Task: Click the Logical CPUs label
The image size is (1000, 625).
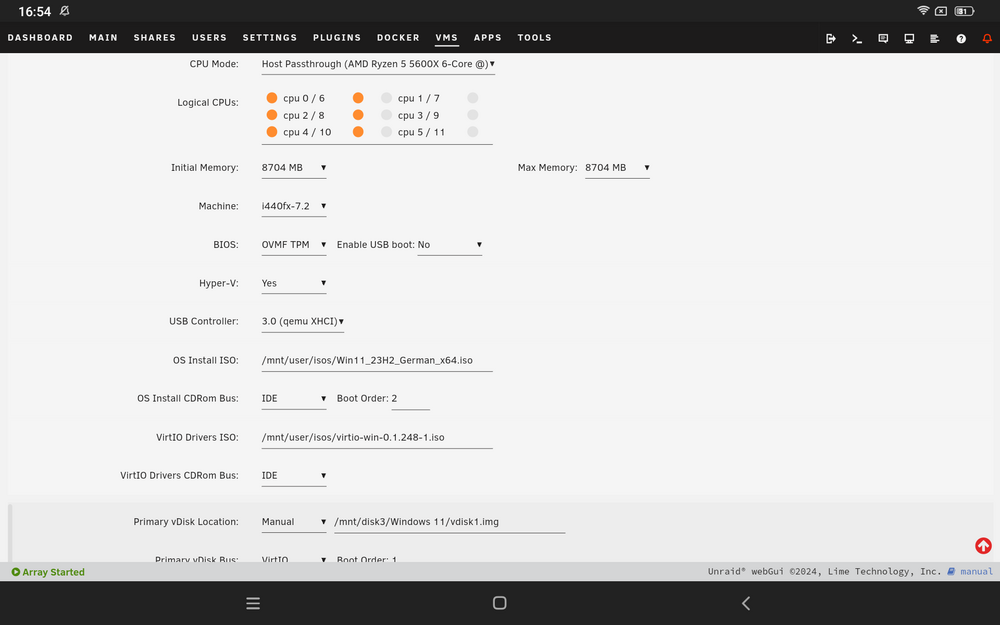Action: point(208,102)
